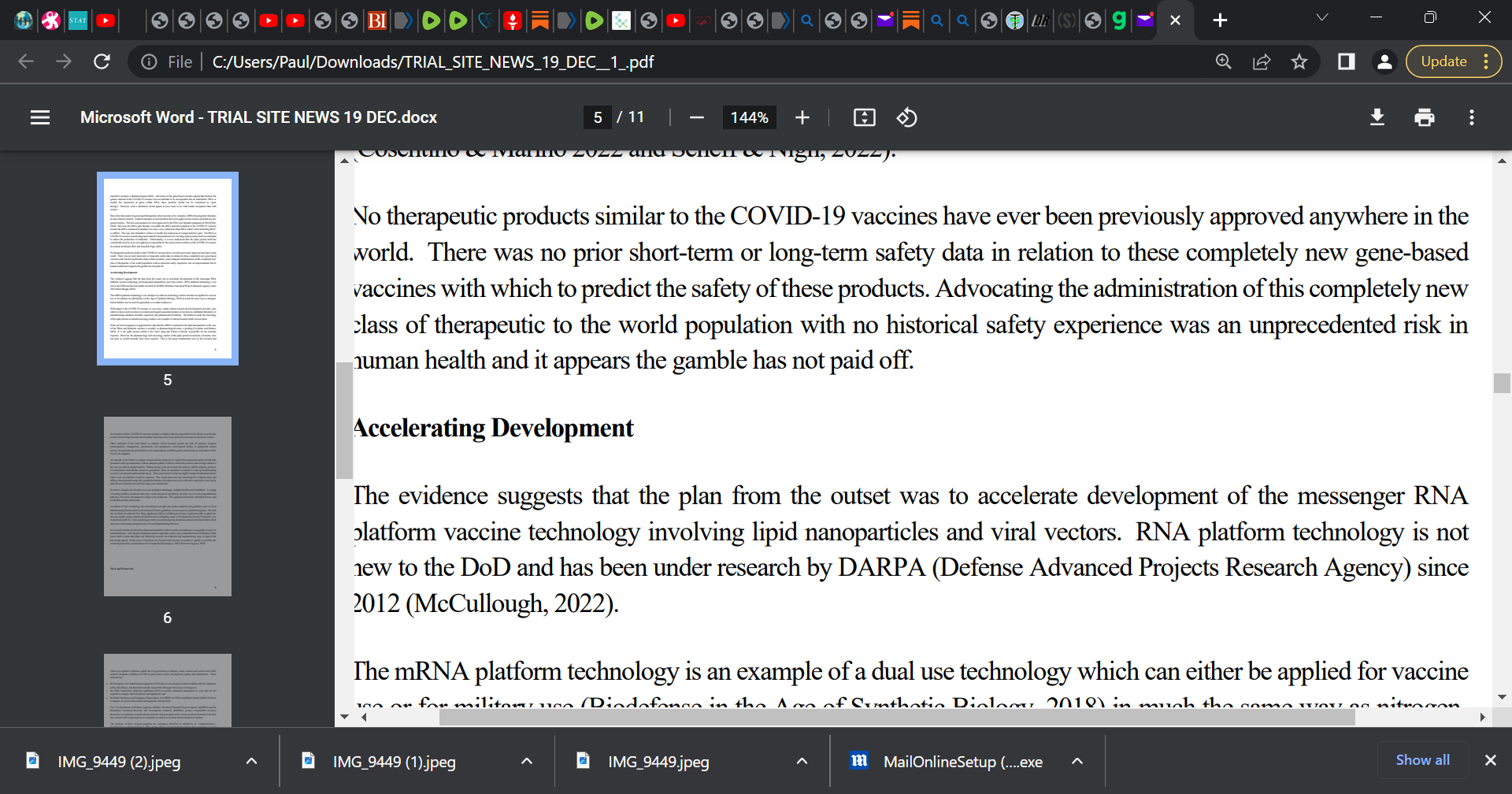The height and width of the screenshot is (794, 1512).
Task: Click the document title TRIAL SITE NEWS text
Action: click(258, 117)
